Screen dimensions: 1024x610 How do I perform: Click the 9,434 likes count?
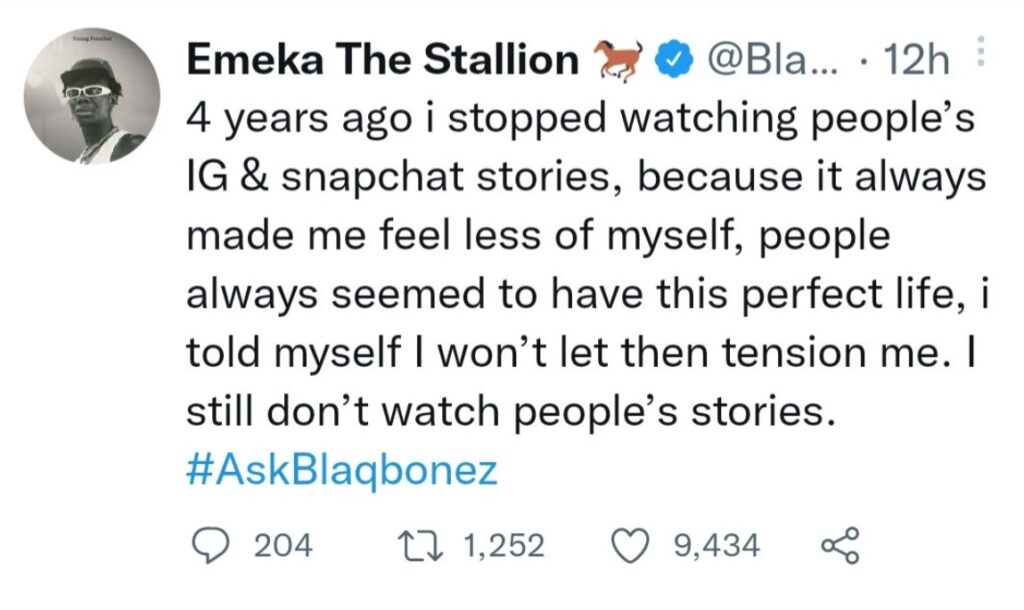(x=715, y=546)
